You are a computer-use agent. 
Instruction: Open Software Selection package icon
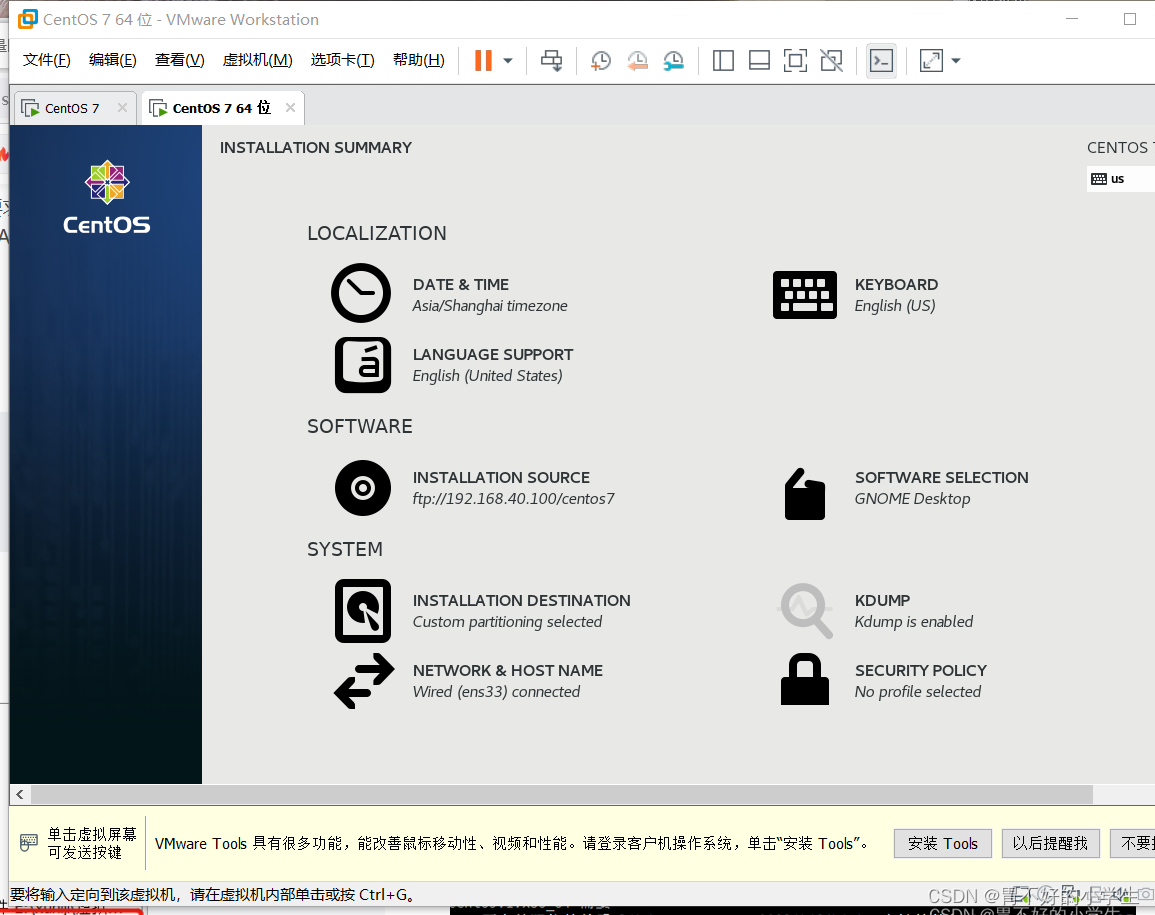click(804, 493)
